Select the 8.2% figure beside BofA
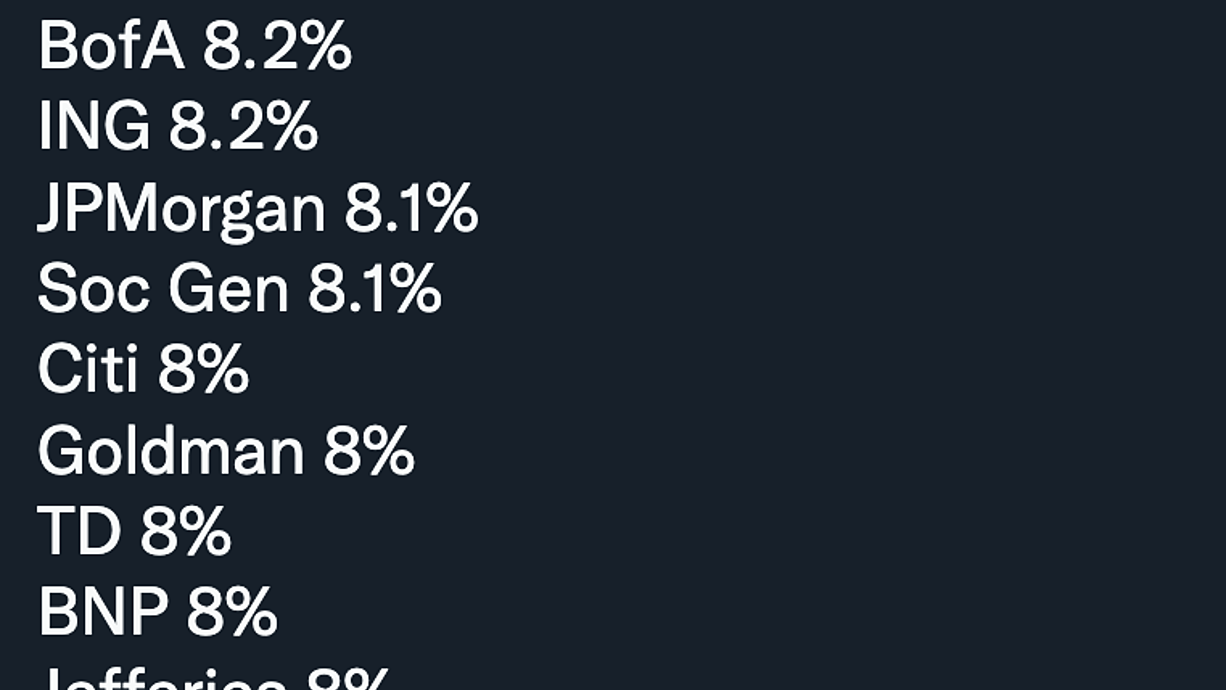The image size is (1226, 690). [277, 46]
